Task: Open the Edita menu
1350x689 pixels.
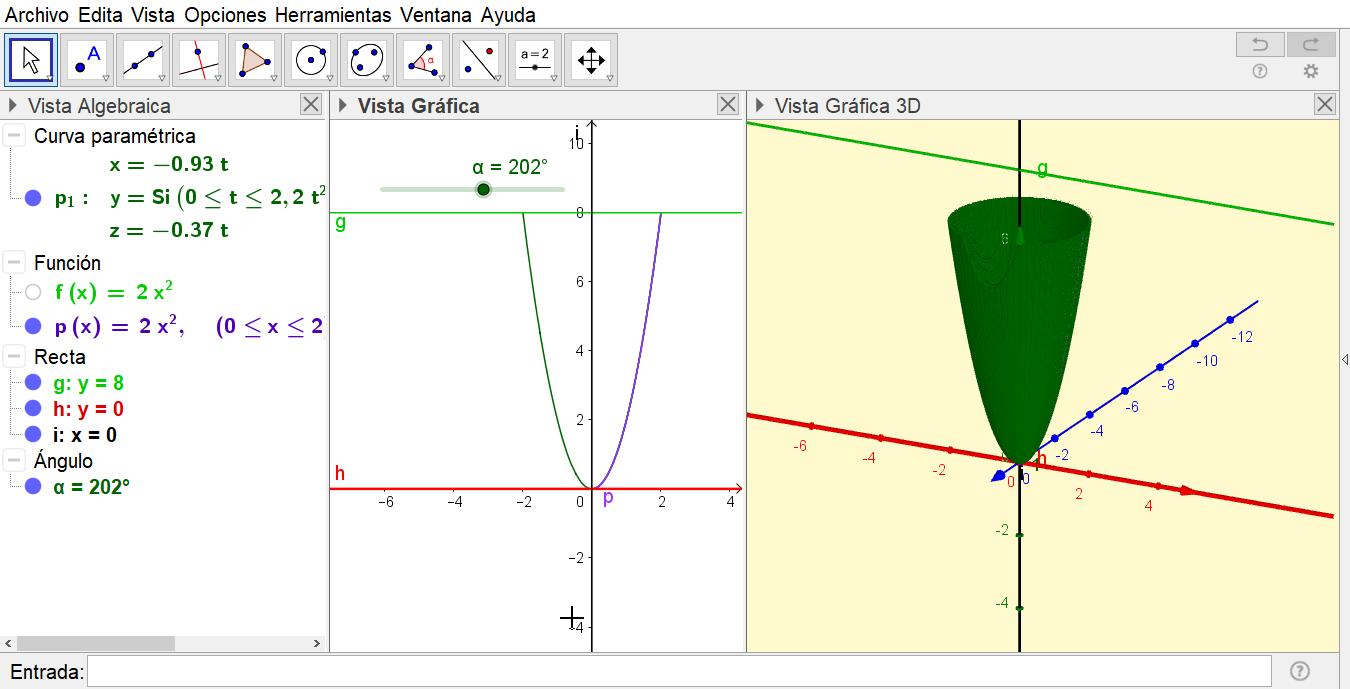Action: point(100,15)
